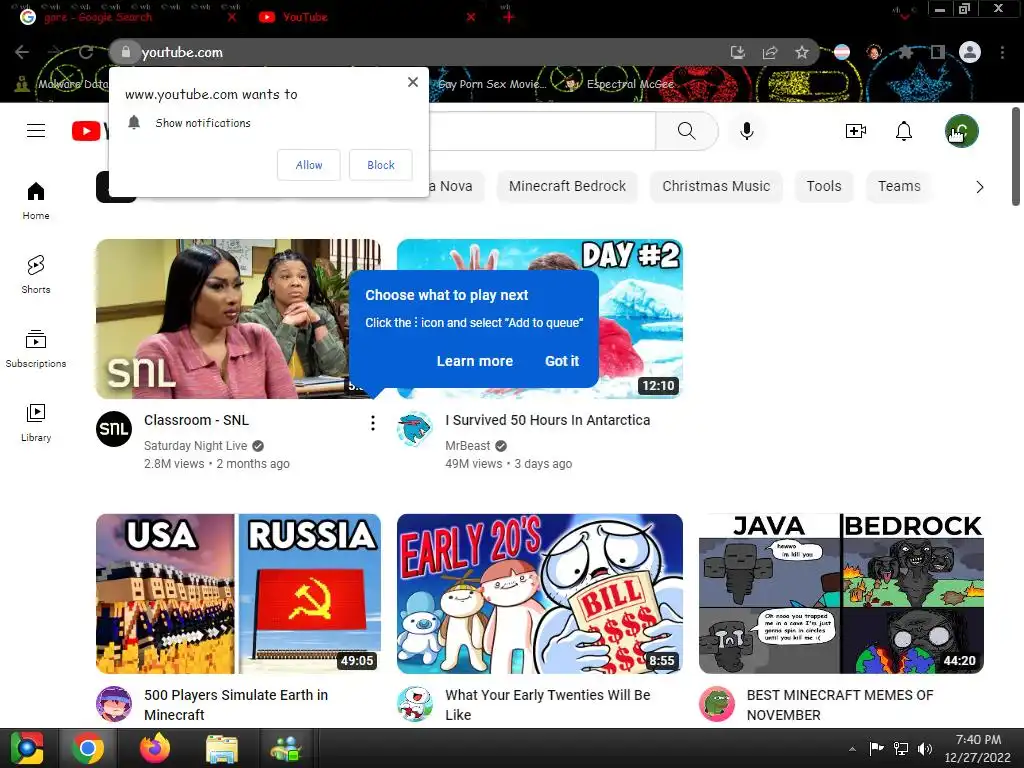Open the Espectral McGee bookmark

[620, 84]
